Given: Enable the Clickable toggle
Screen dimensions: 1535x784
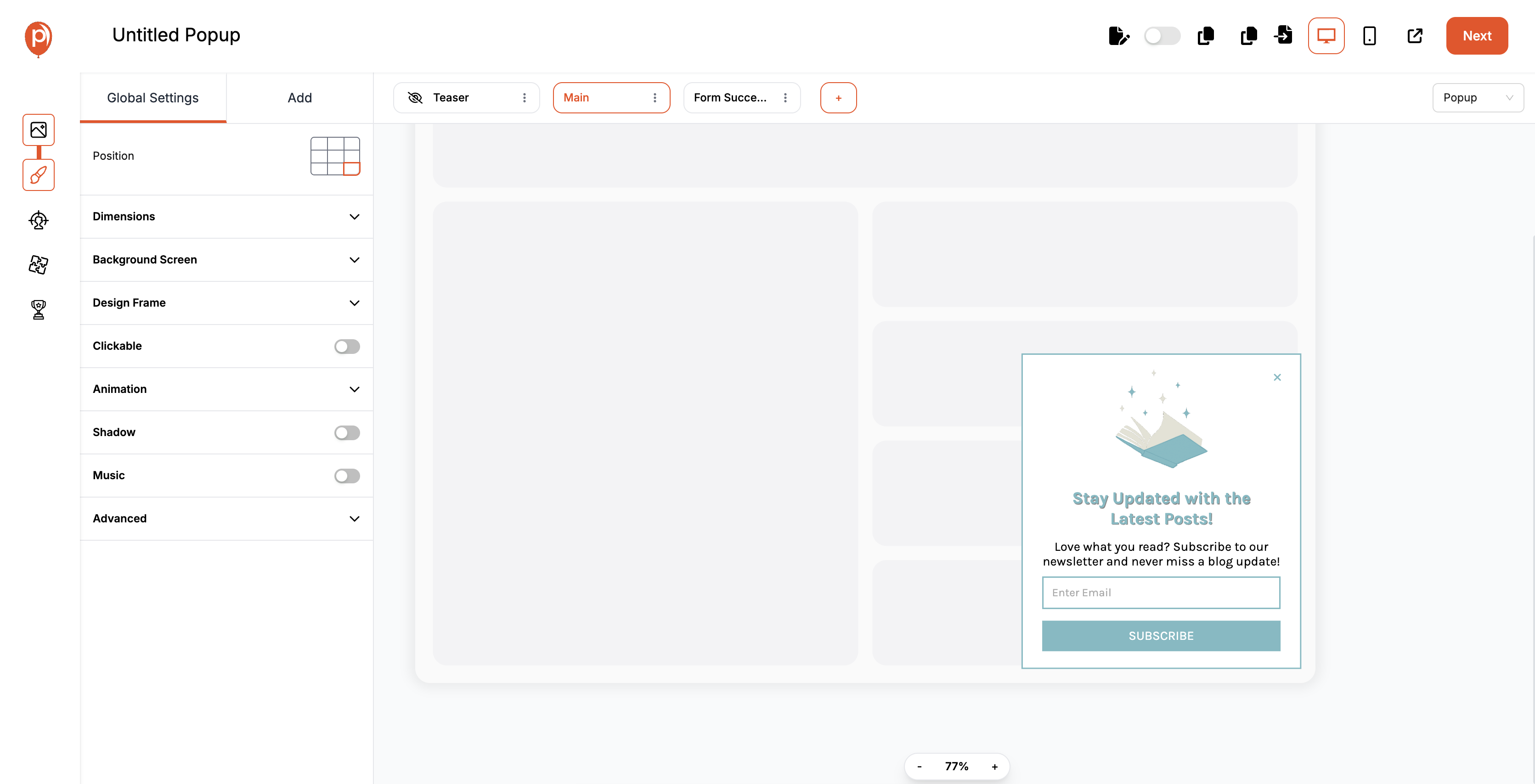Looking at the screenshot, I should [346, 346].
